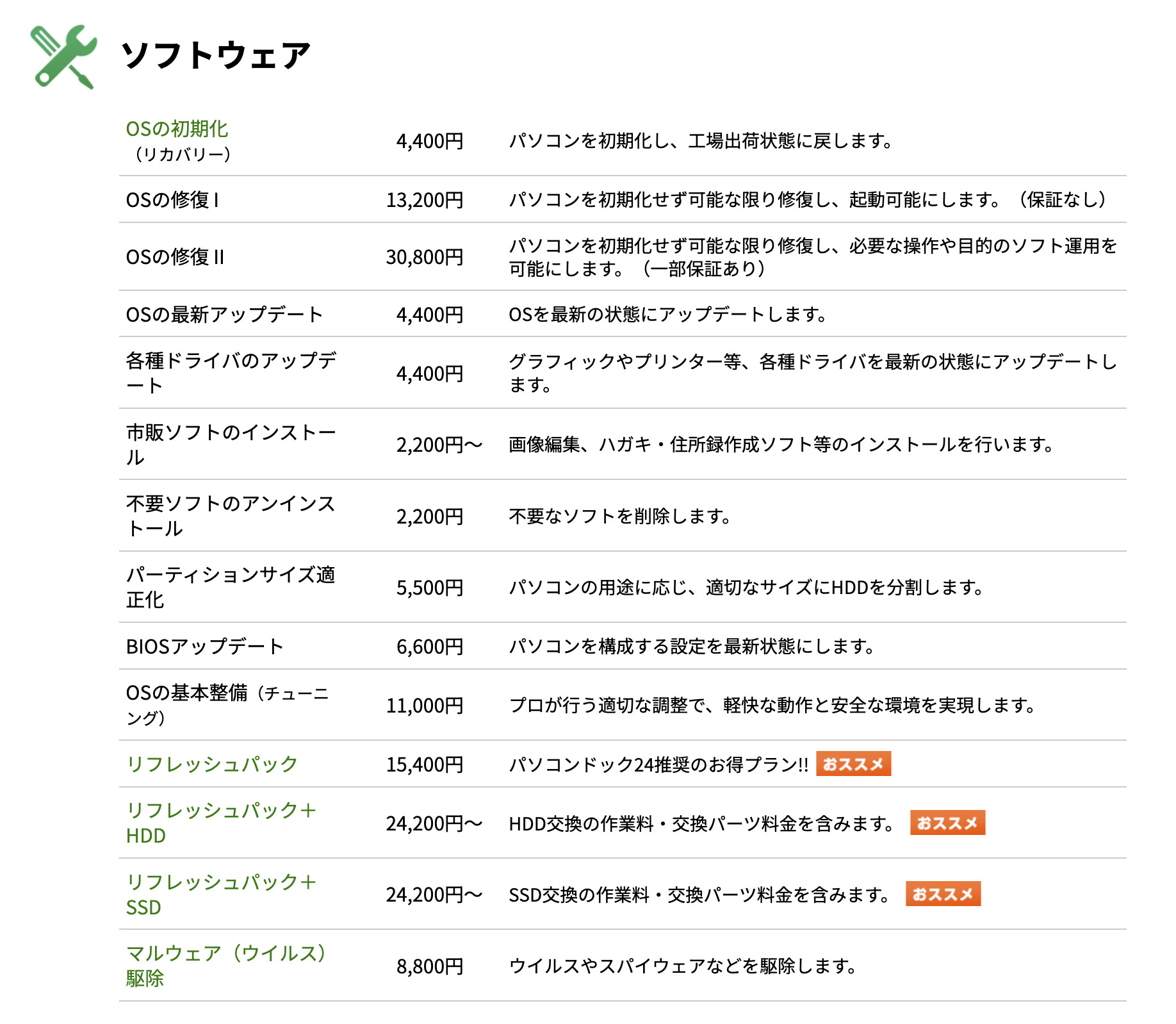The height and width of the screenshot is (1024, 1176).
Task: Click the 6,600円 price for BIOS update
Action: point(430,647)
